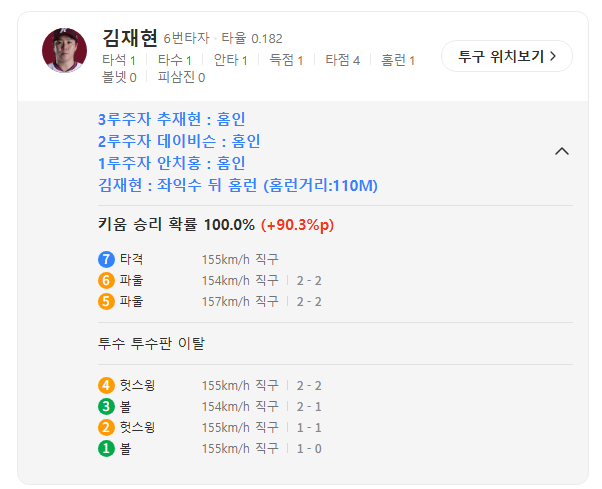Click the green pitch 3 볼 circle
This screenshot has height=489, width=602.
point(106,406)
